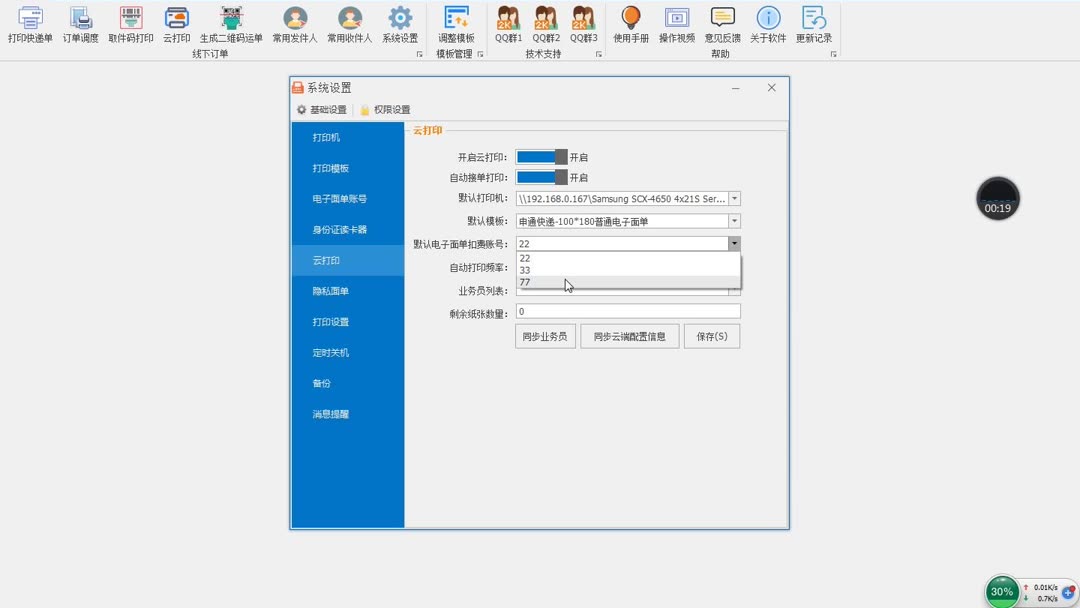Click the 保存(S) button
The image size is (1080, 608).
point(712,335)
